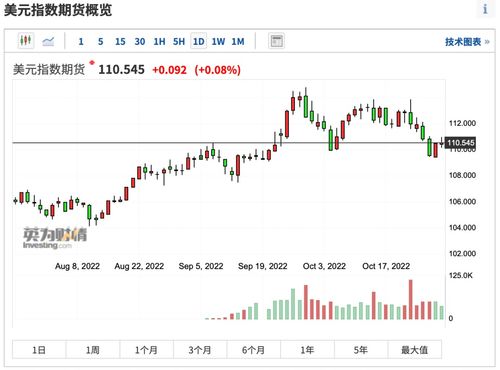This screenshot has height=370, width=500.
Task: Switch to 1M monthly interval
Action: pyautogui.click(x=238, y=42)
